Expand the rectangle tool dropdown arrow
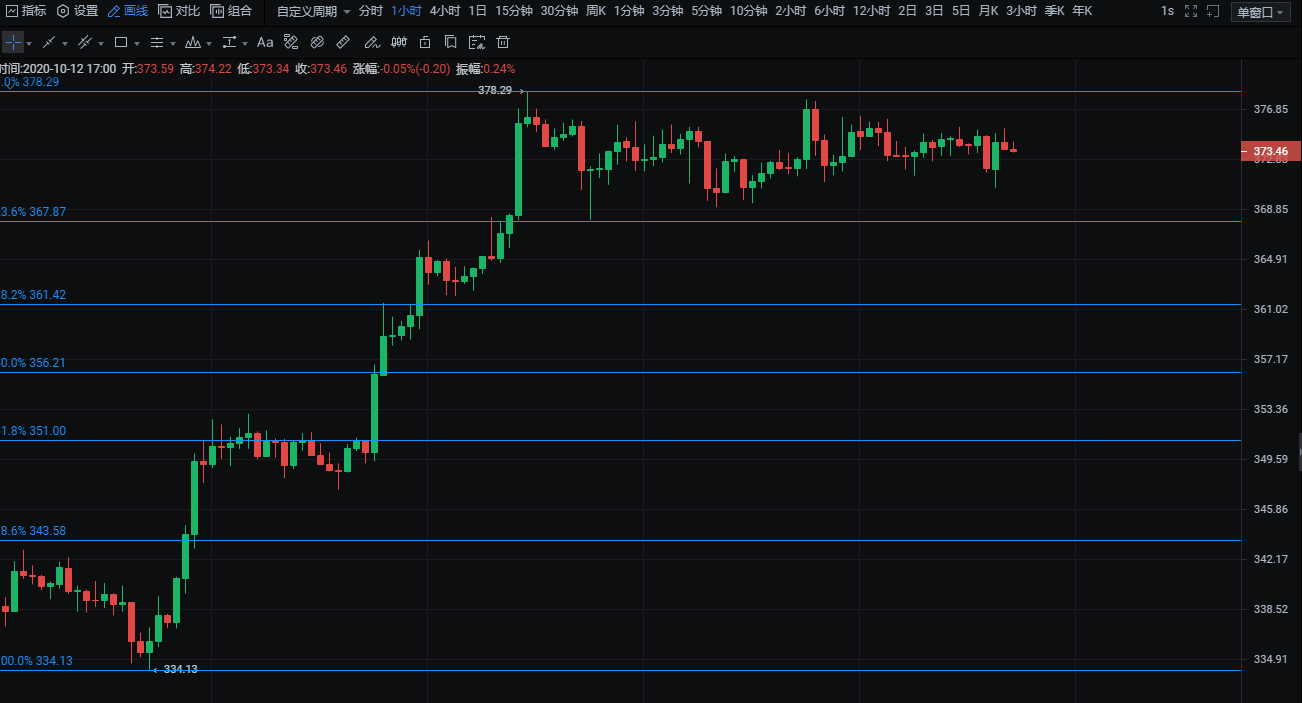 137,44
